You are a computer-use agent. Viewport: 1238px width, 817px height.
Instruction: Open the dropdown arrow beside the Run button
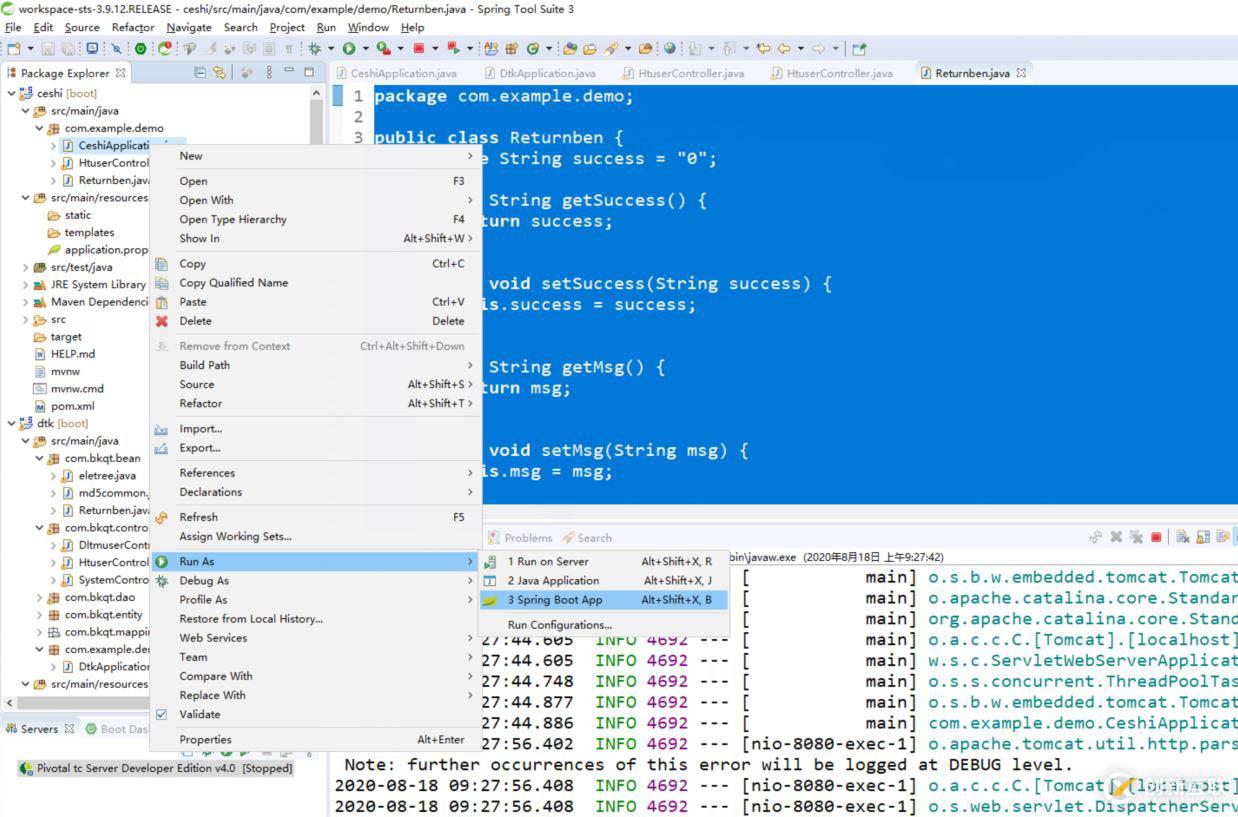pos(365,48)
